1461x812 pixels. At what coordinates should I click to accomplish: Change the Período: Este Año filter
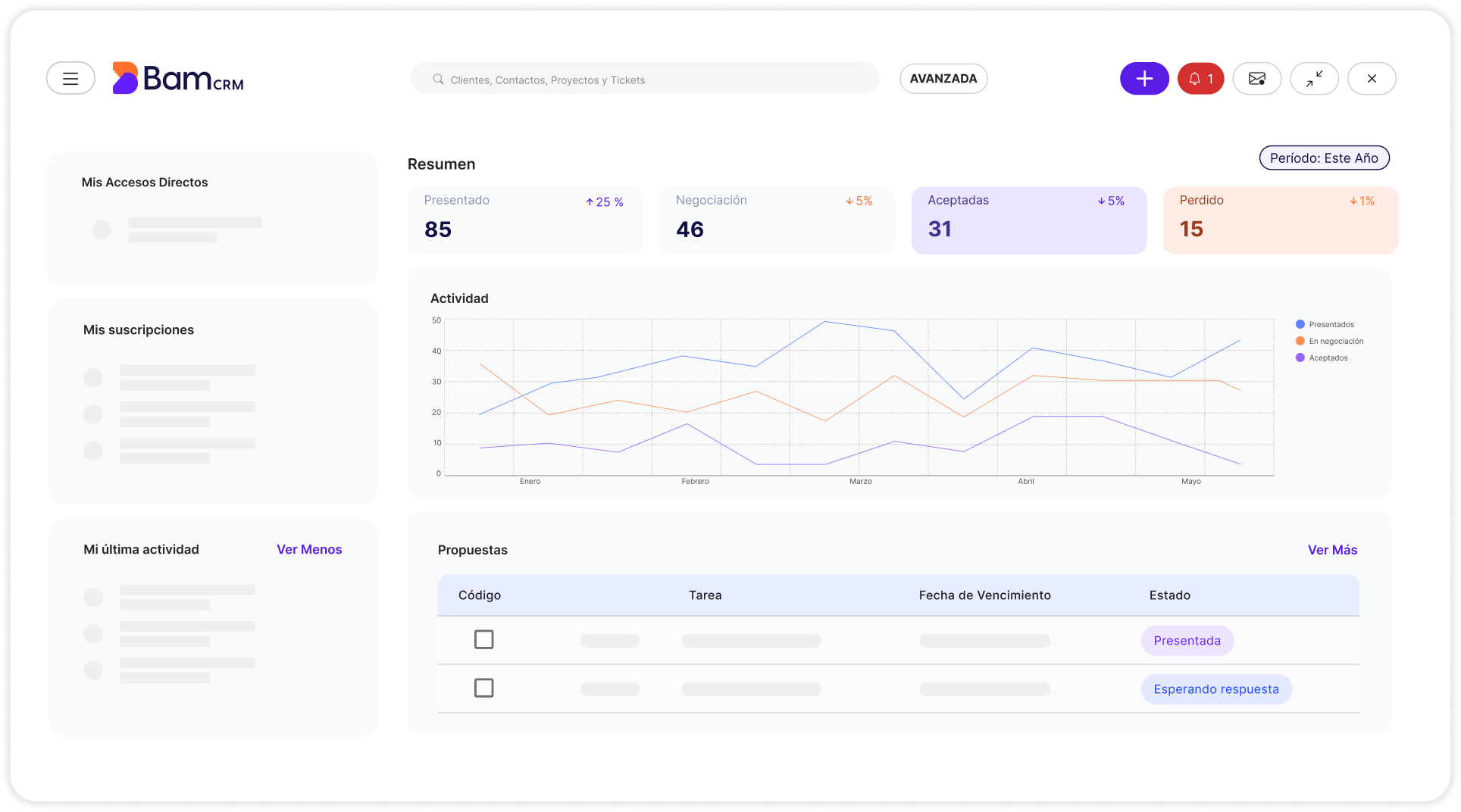tap(1324, 158)
